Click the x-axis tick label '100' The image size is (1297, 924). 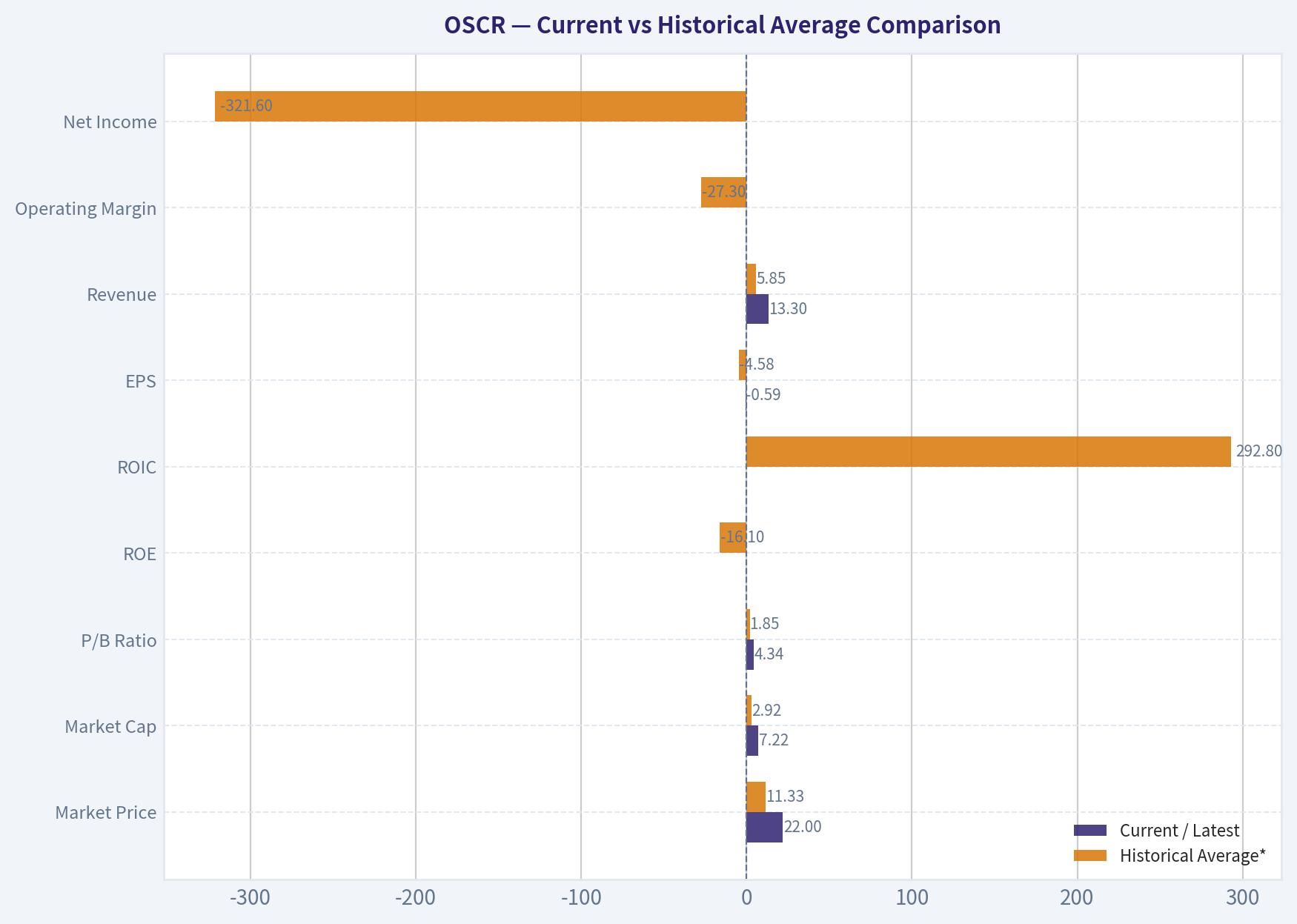(x=912, y=897)
